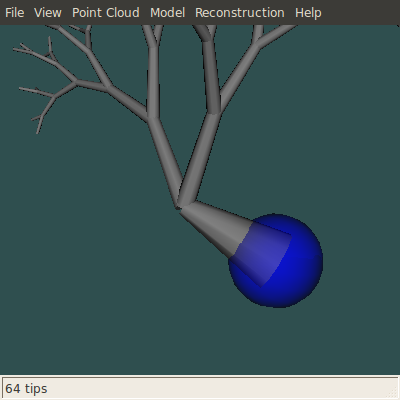Open the Point Cloud menu
Screen dimensions: 400x400
[106, 13]
